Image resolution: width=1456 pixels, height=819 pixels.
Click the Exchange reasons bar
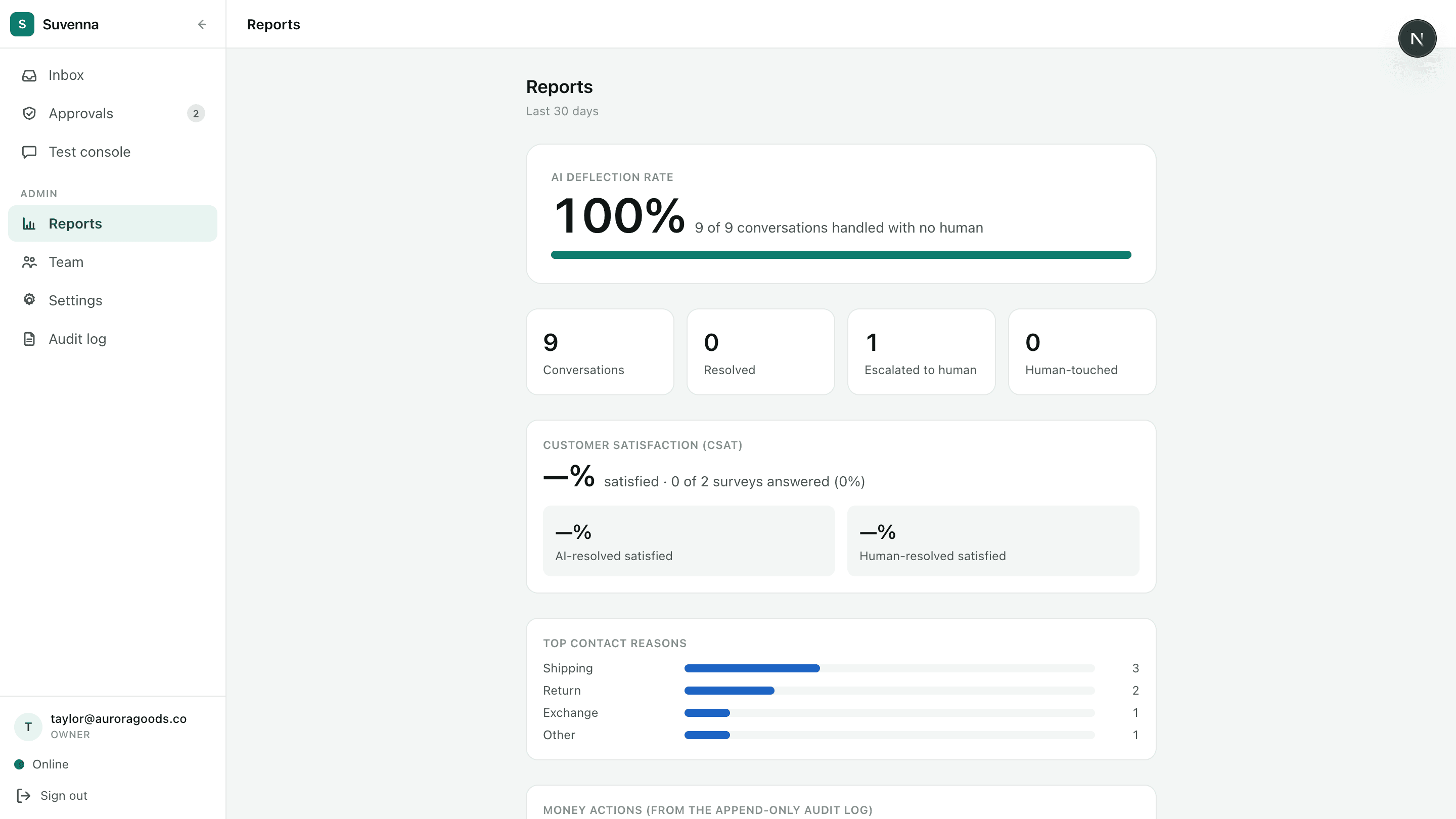pyautogui.click(x=889, y=713)
